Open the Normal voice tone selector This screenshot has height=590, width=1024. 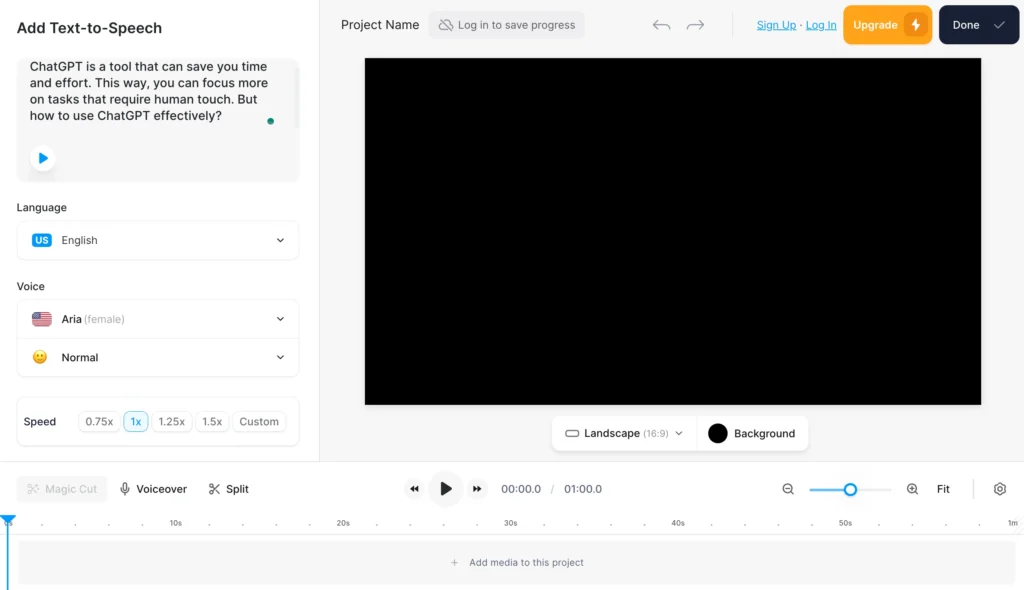[x=157, y=357]
